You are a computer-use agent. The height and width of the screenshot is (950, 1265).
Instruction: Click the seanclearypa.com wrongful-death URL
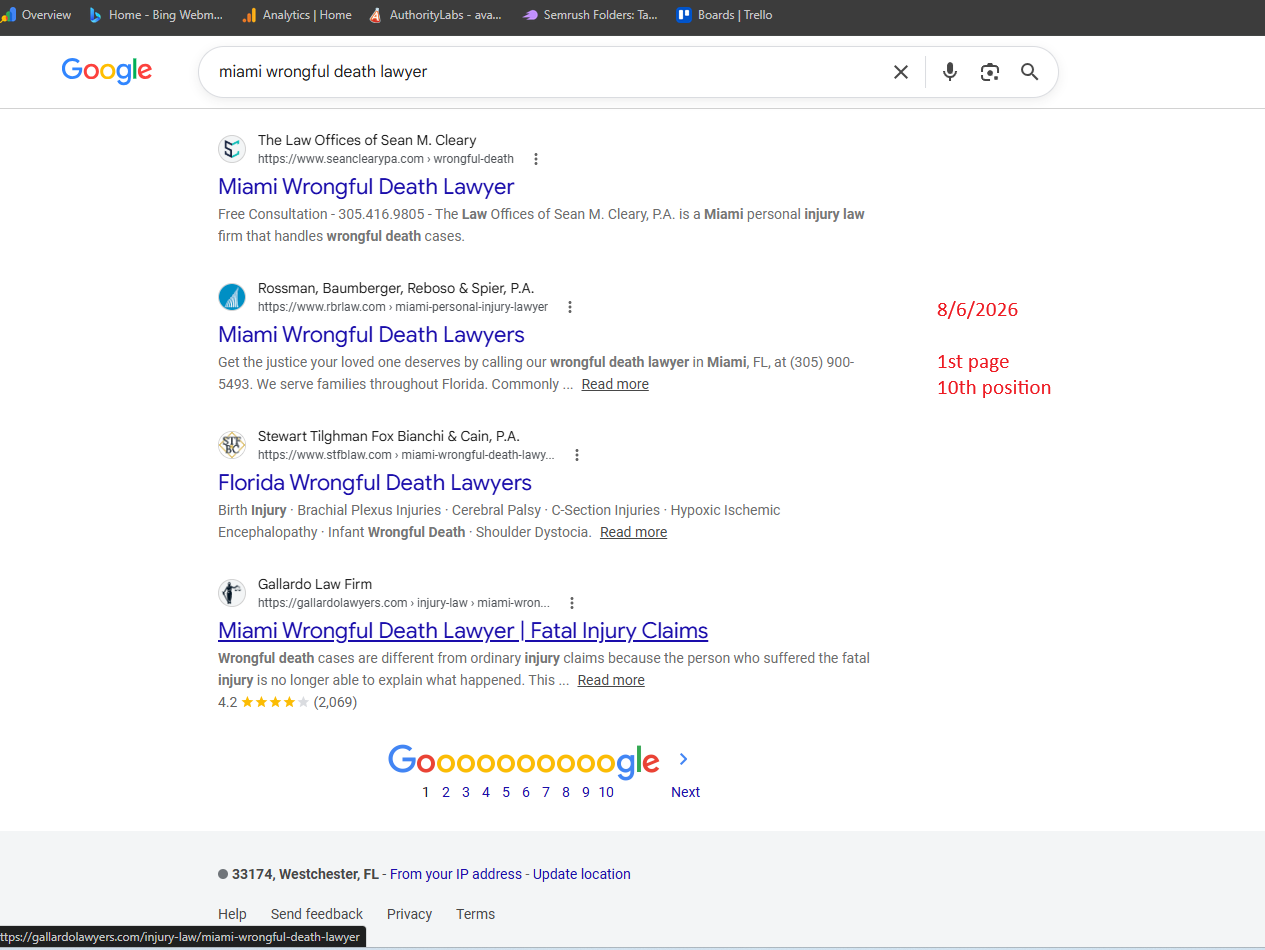coord(386,159)
